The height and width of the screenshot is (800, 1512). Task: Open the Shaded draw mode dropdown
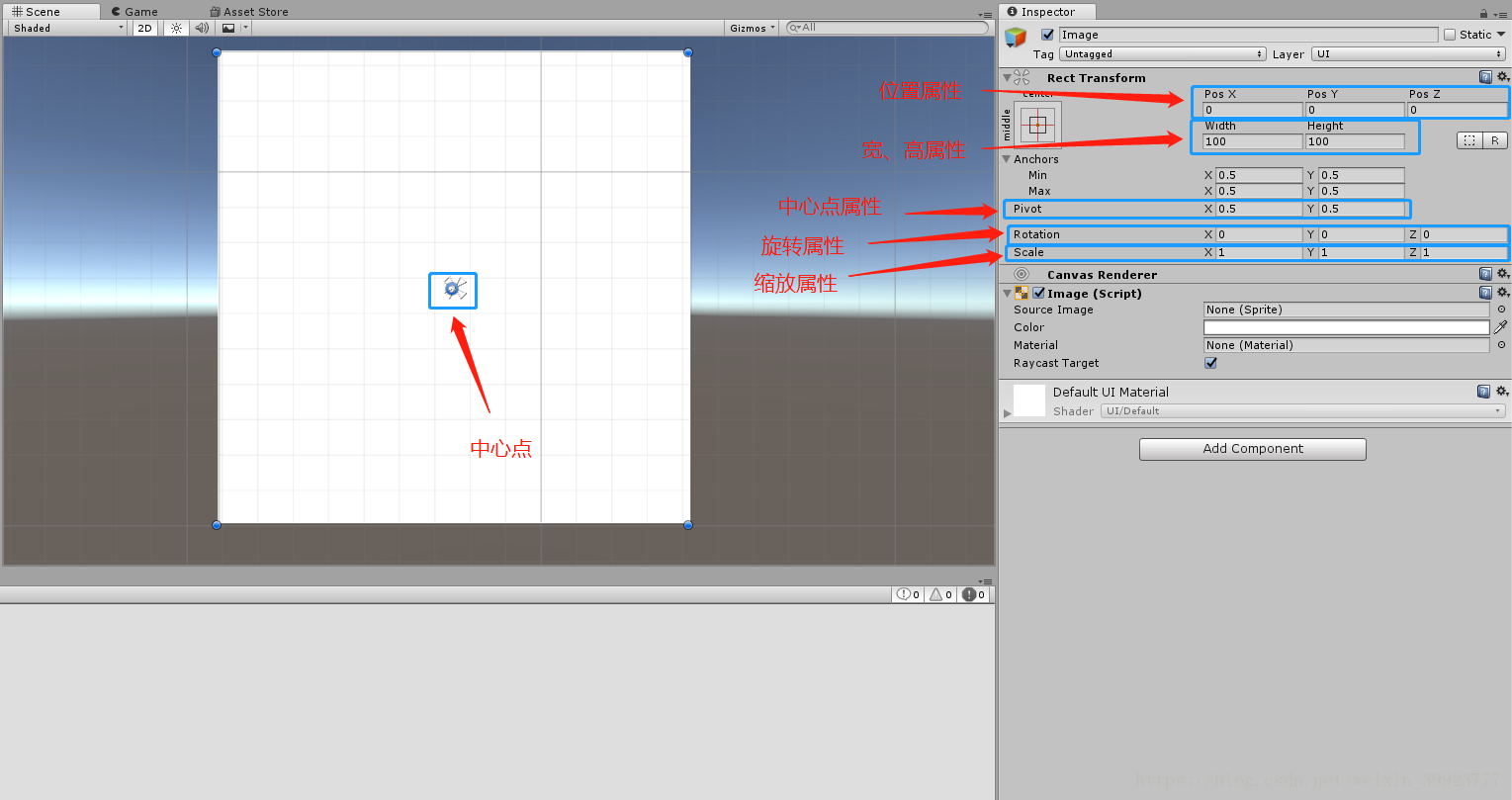(67, 28)
